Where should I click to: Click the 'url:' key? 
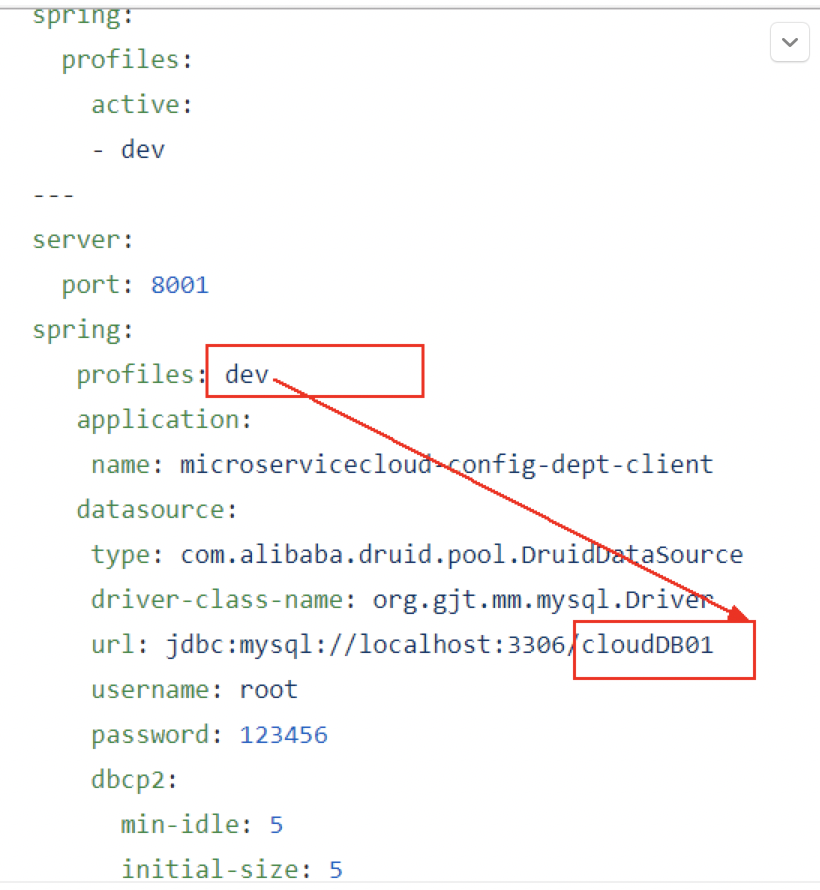(x=120, y=645)
